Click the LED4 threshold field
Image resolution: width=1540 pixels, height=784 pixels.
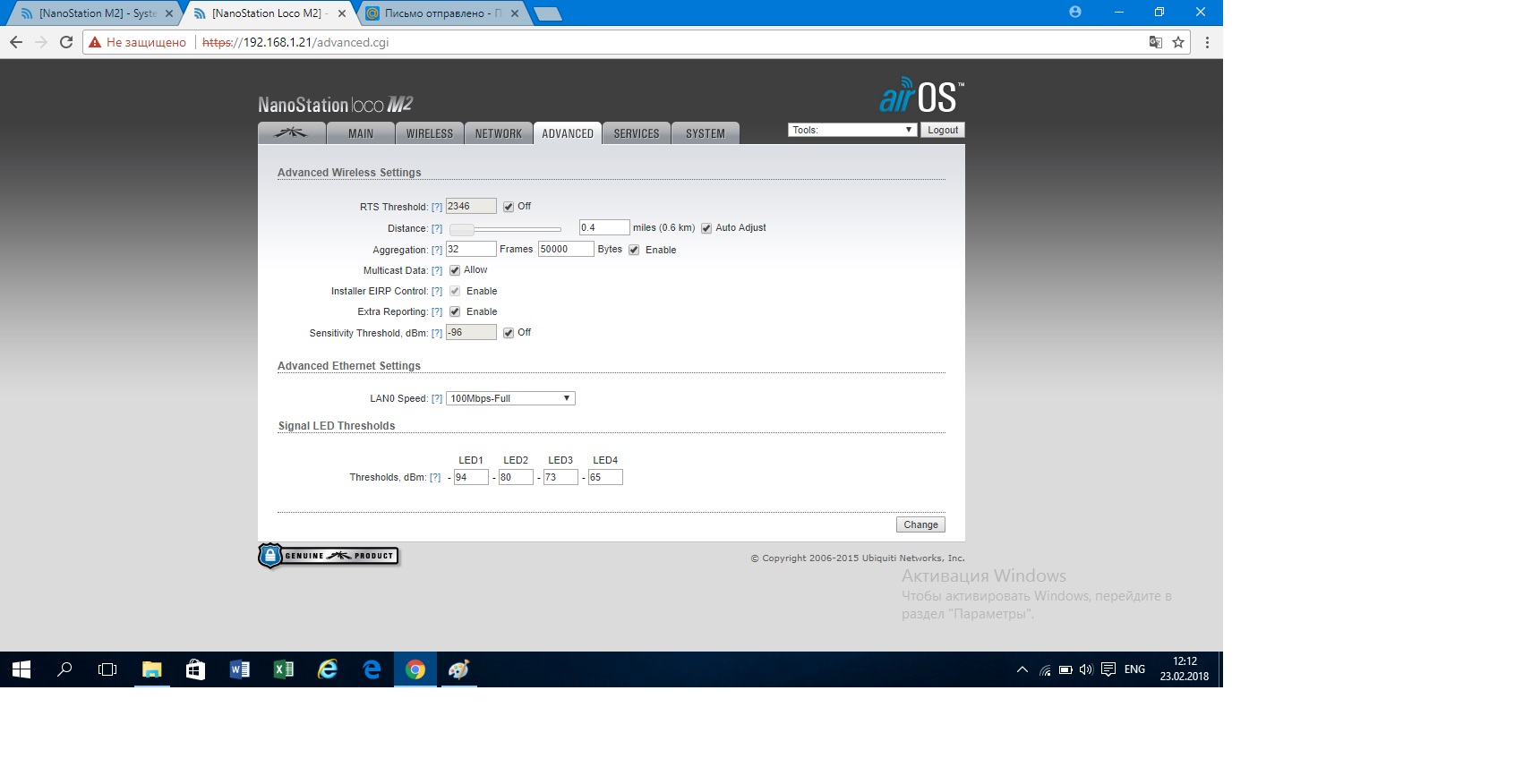pyautogui.click(x=605, y=477)
